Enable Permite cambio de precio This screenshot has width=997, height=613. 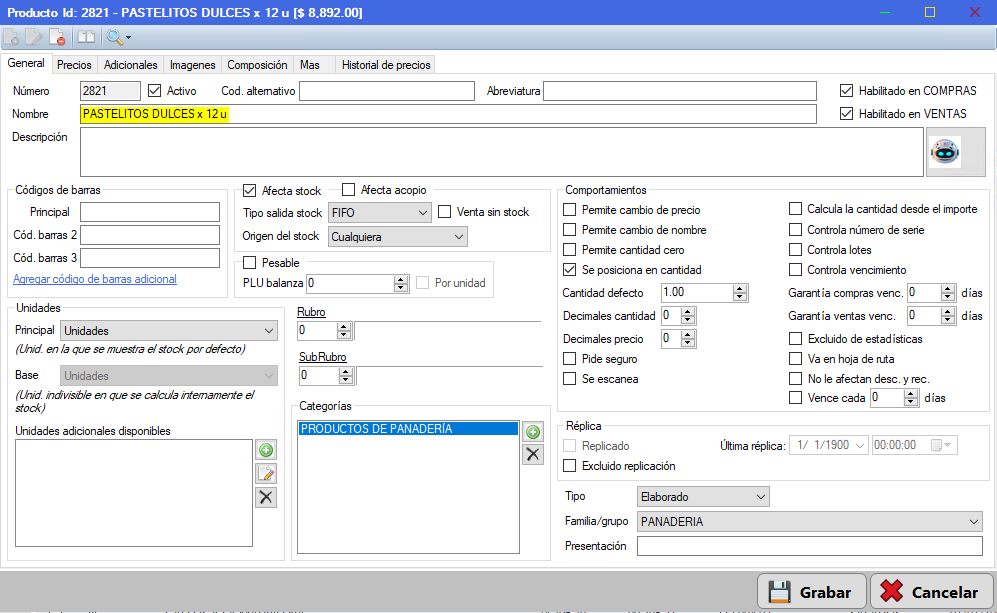coord(570,210)
